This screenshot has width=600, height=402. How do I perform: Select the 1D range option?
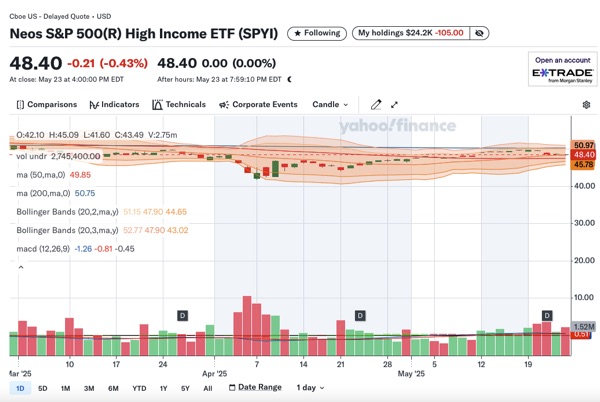point(20,388)
